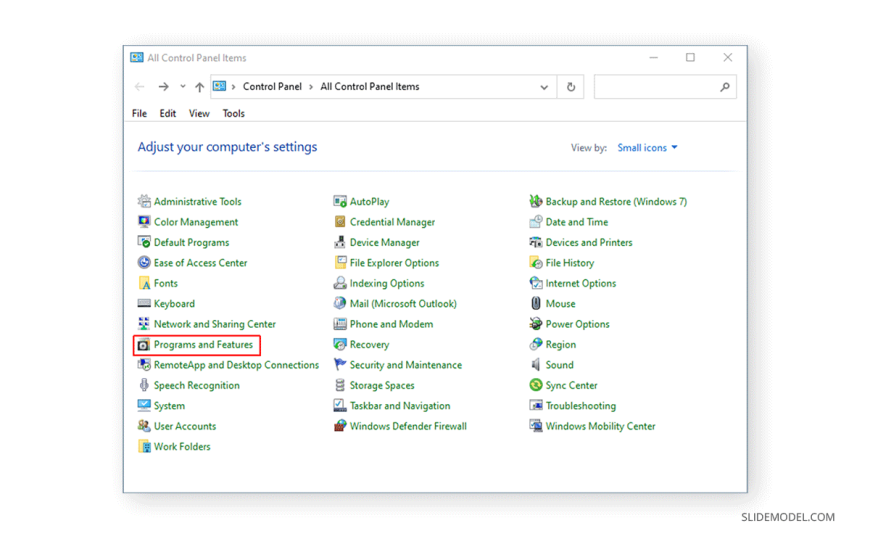Click the Default Programs icon
Image resolution: width=870 pixels, height=539 pixels.
point(144,242)
